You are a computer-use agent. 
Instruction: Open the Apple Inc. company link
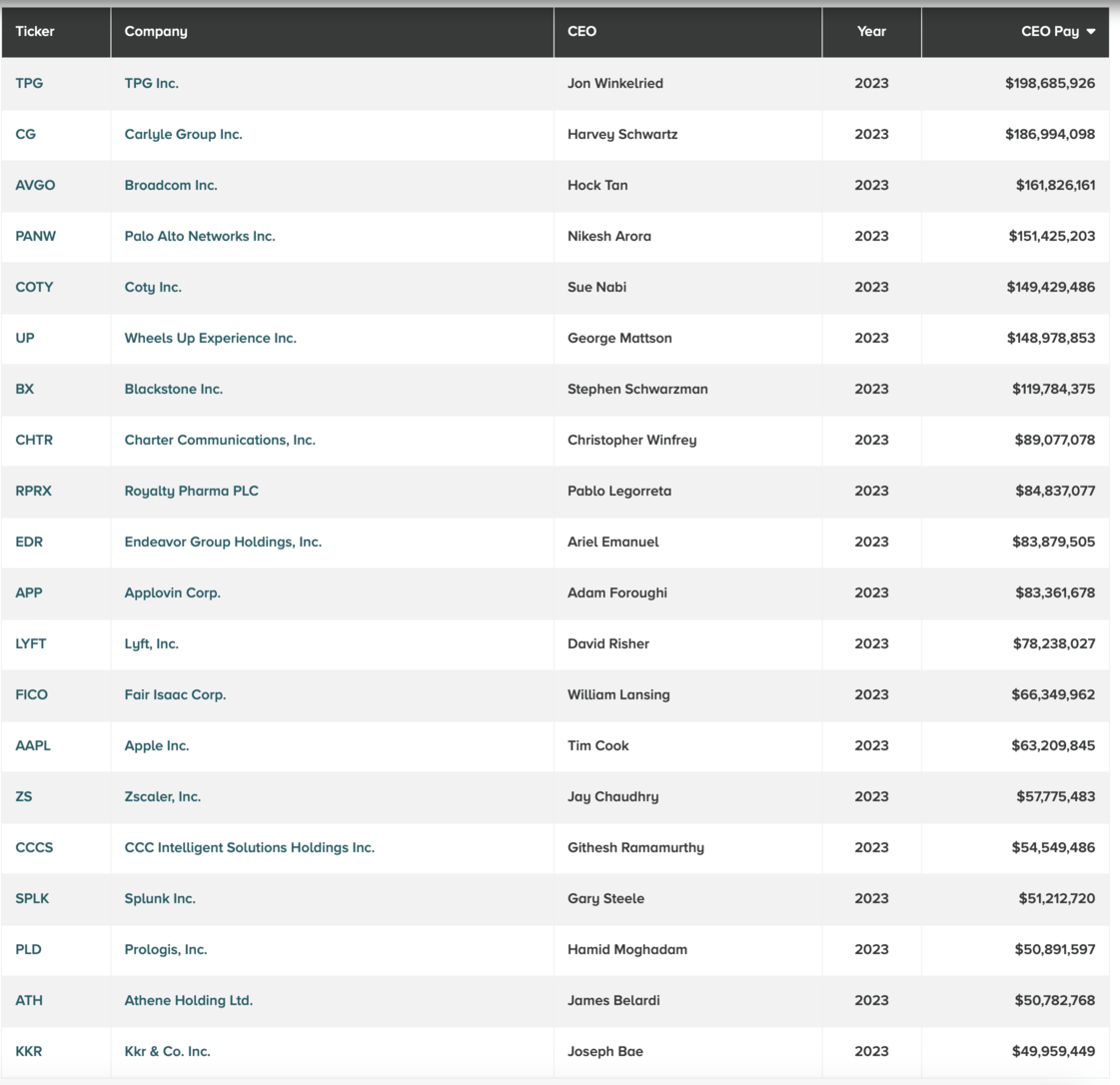[157, 745]
